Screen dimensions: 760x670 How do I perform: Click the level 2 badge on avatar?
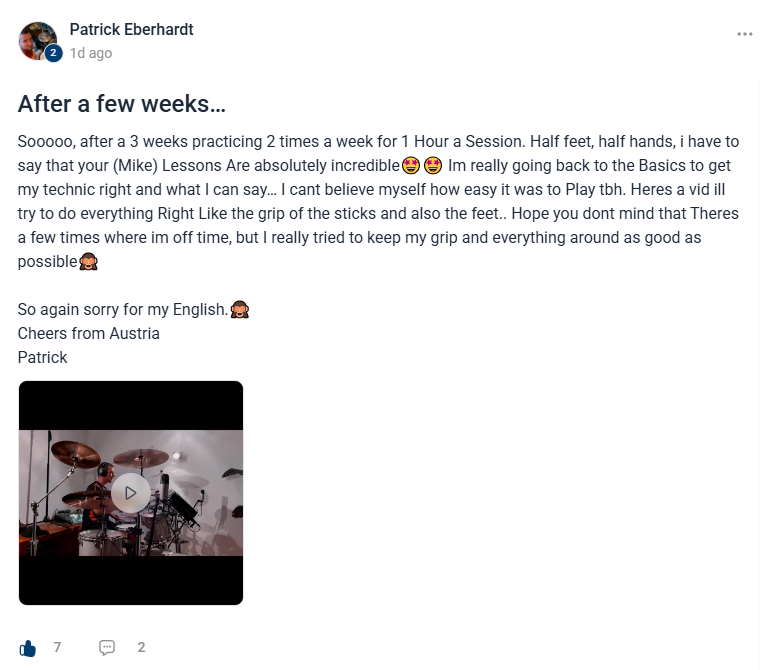53,53
